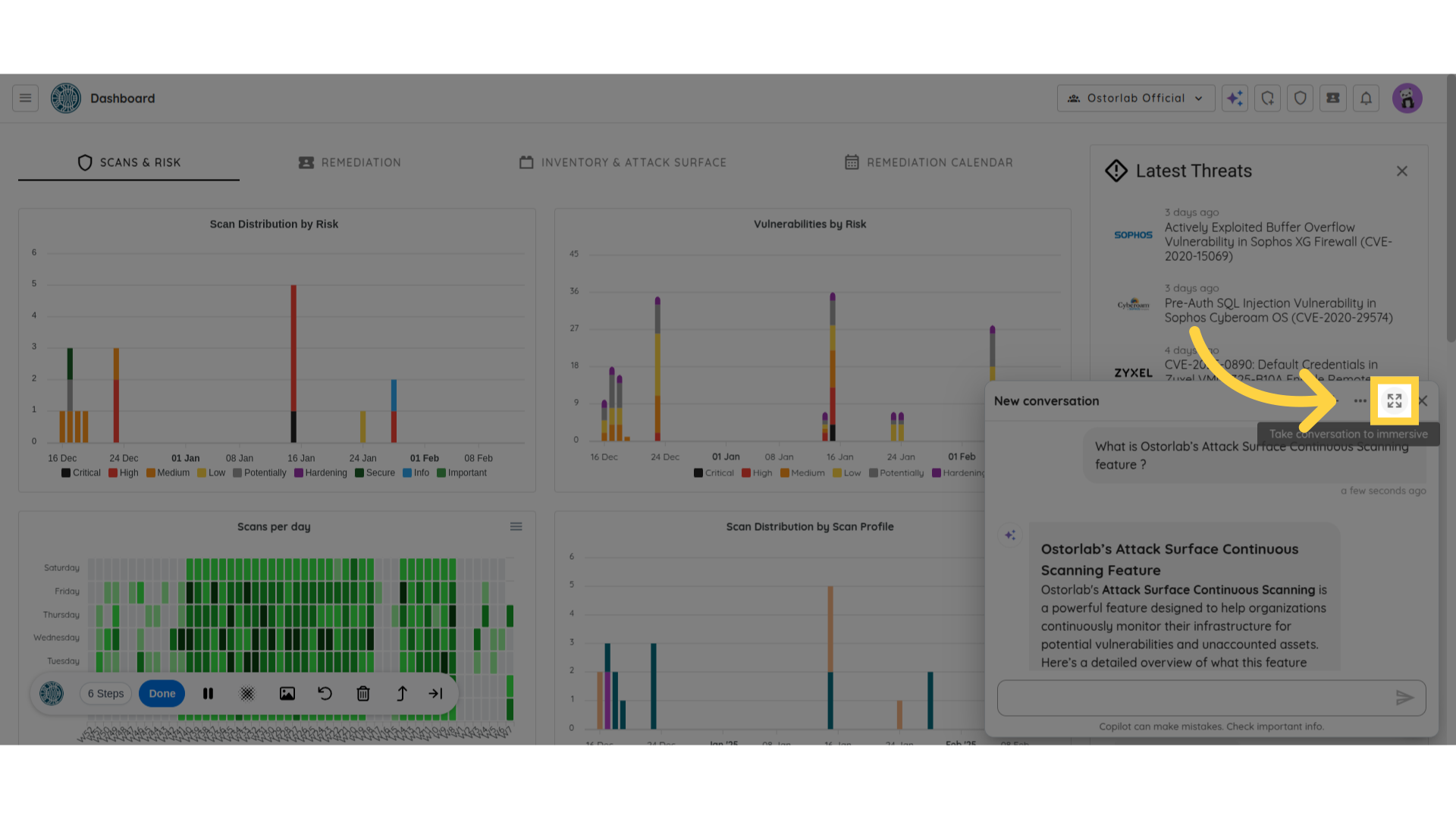1456x819 pixels.
Task: Click the Ostorlab logo in the header
Action: pos(66,98)
